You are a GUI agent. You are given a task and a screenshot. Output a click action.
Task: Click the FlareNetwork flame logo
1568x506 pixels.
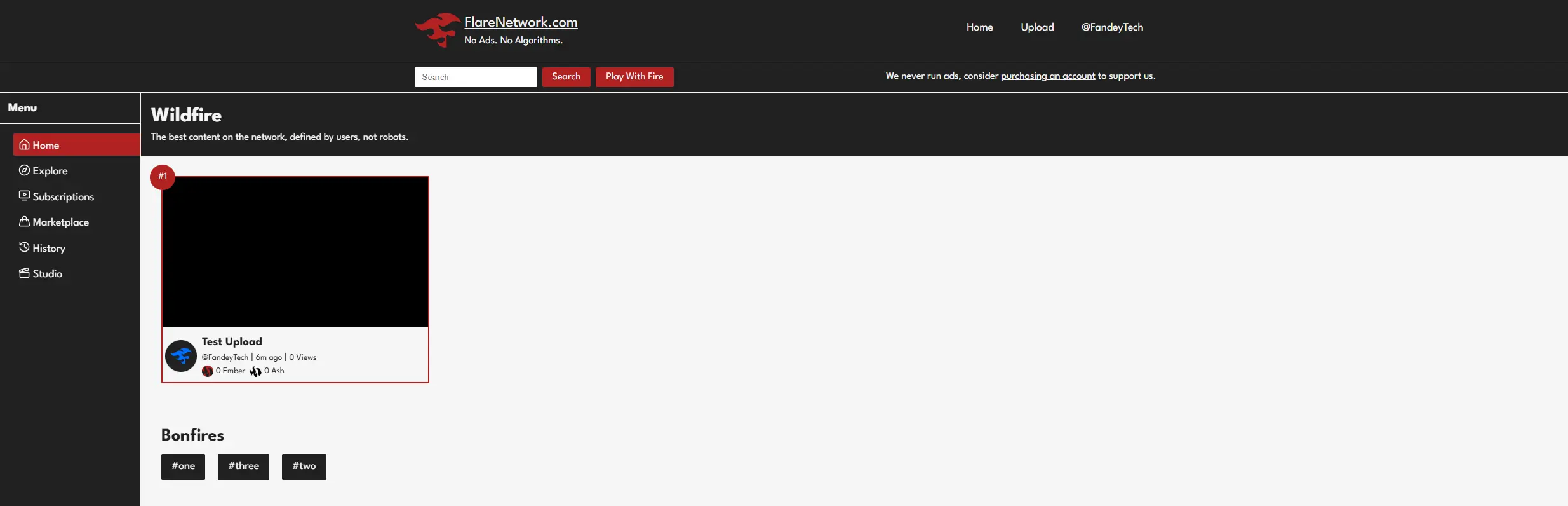pyautogui.click(x=437, y=30)
